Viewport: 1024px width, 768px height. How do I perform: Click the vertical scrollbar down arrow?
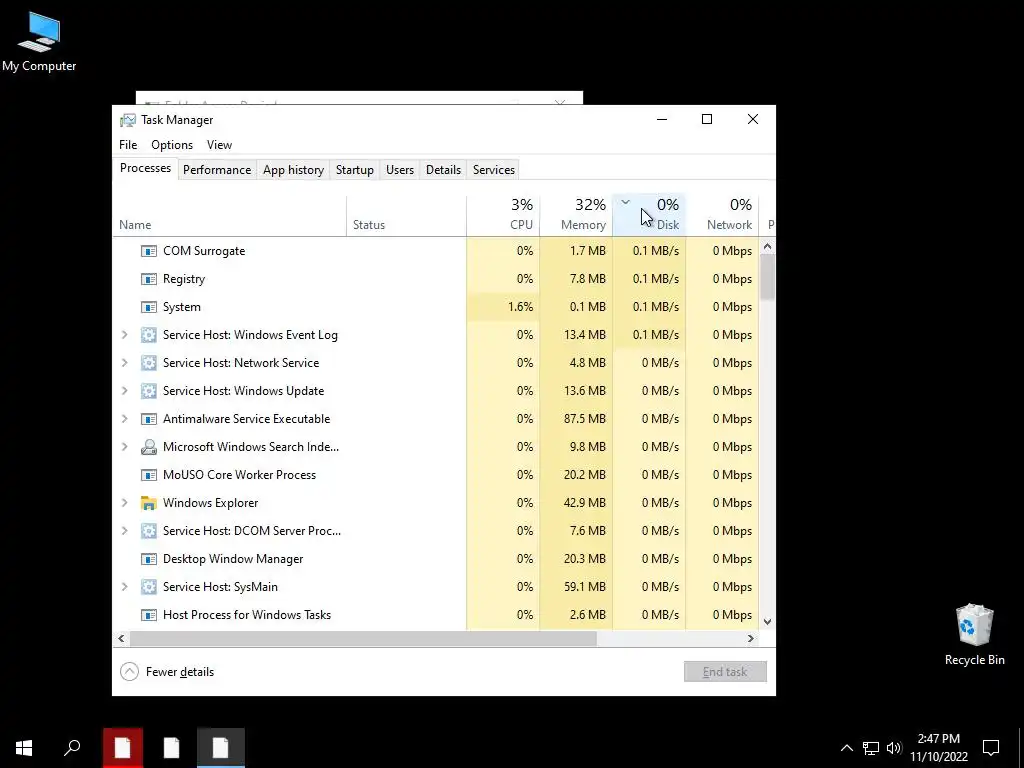tap(767, 622)
